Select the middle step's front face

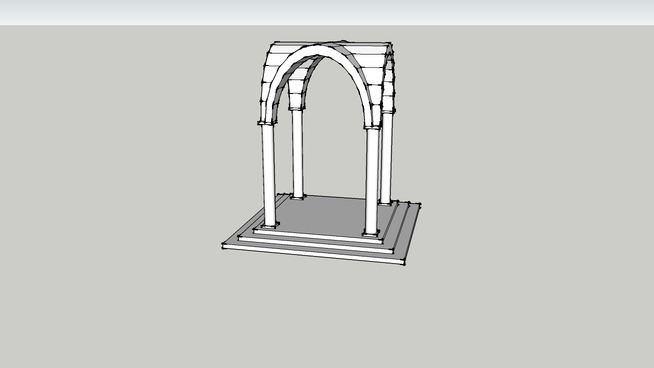[315, 245]
